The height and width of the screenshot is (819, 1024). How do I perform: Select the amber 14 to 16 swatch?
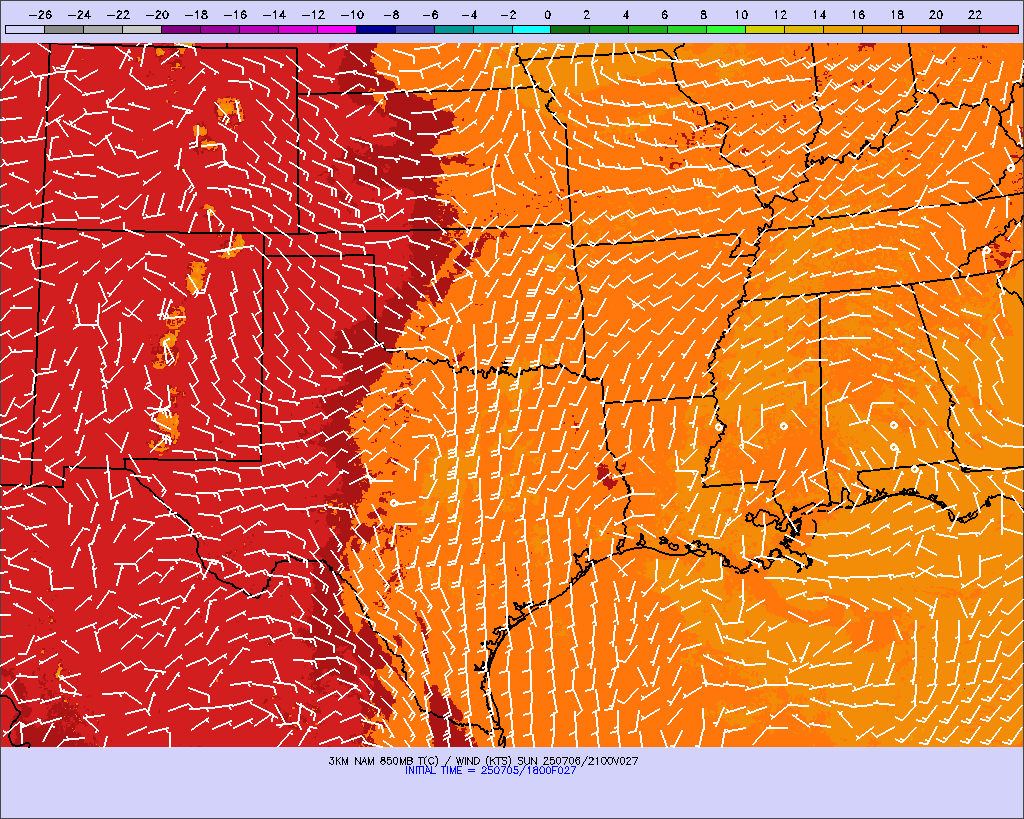tap(843, 29)
